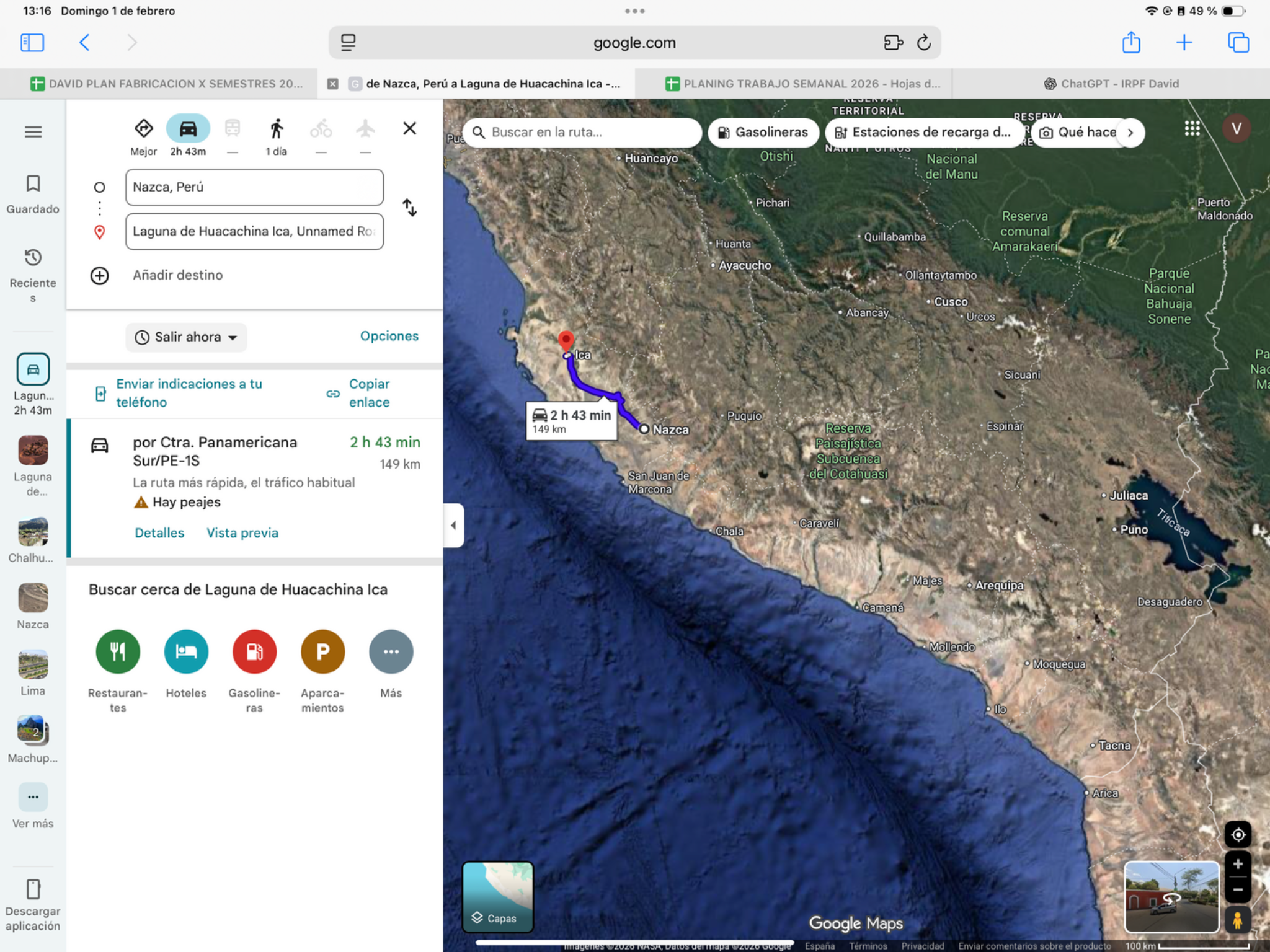Open Vista previa of the route
Viewport: 1270px width, 952px height.
[x=242, y=533]
